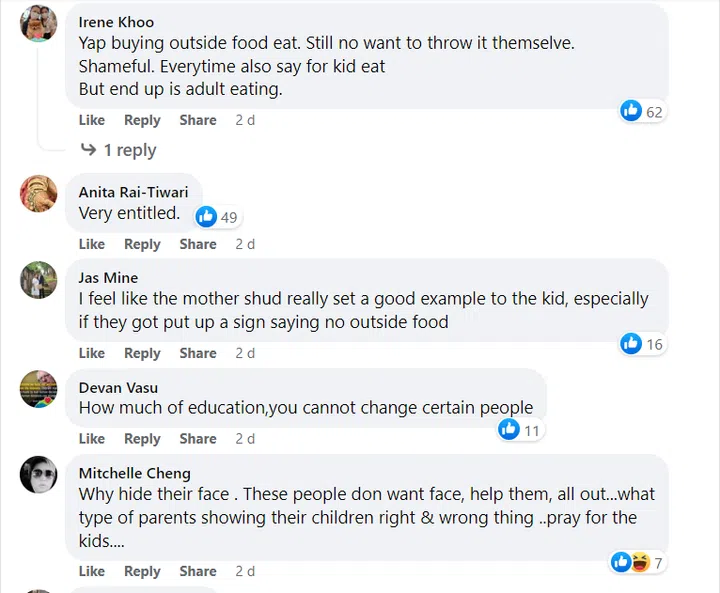Click the Mitchelle Cheng name link
The width and height of the screenshot is (720, 593).
[134, 473]
